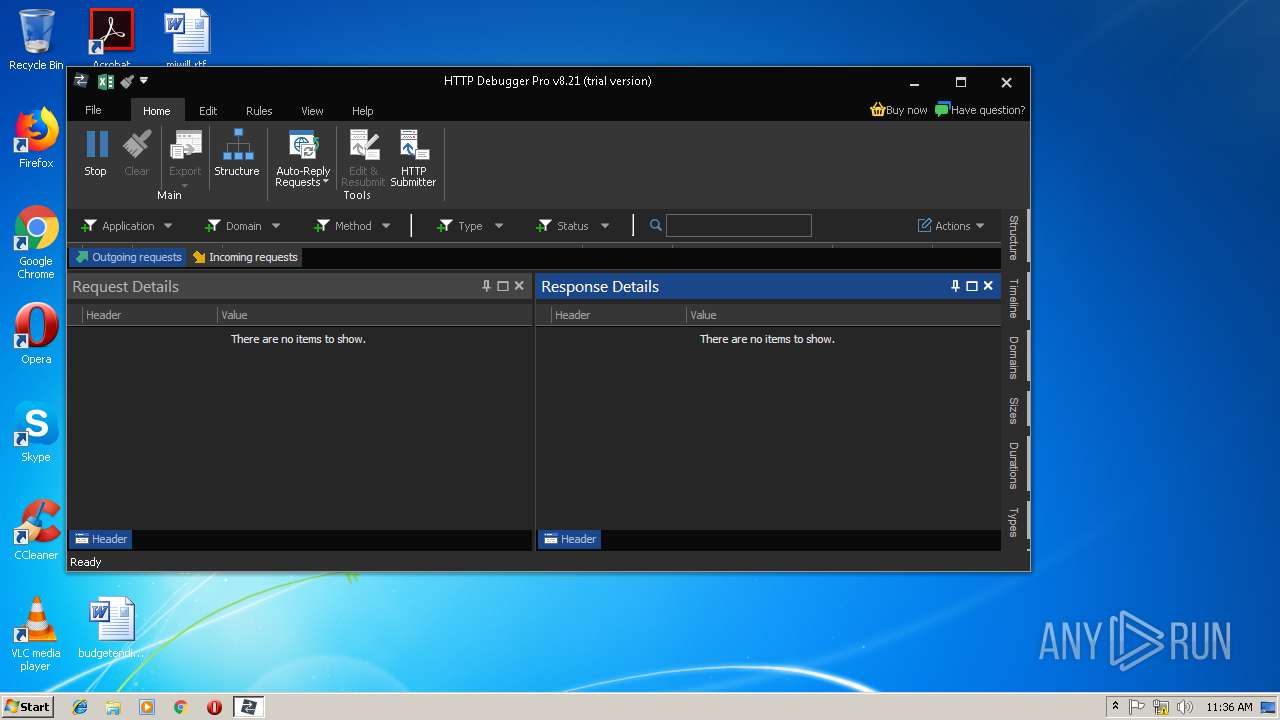Click Header column in Request Details
Viewport: 1280px width, 720px height.
coord(149,315)
